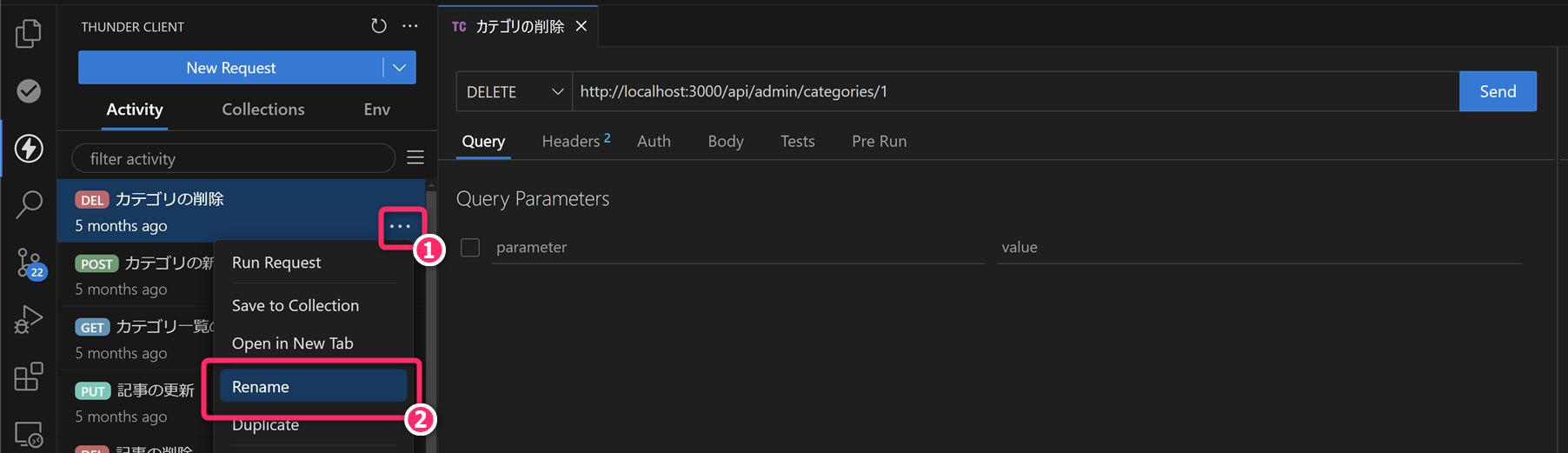Click the three-dots button on カテゴリの削除 item
The height and width of the screenshot is (453, 1568).
point(400,227)
